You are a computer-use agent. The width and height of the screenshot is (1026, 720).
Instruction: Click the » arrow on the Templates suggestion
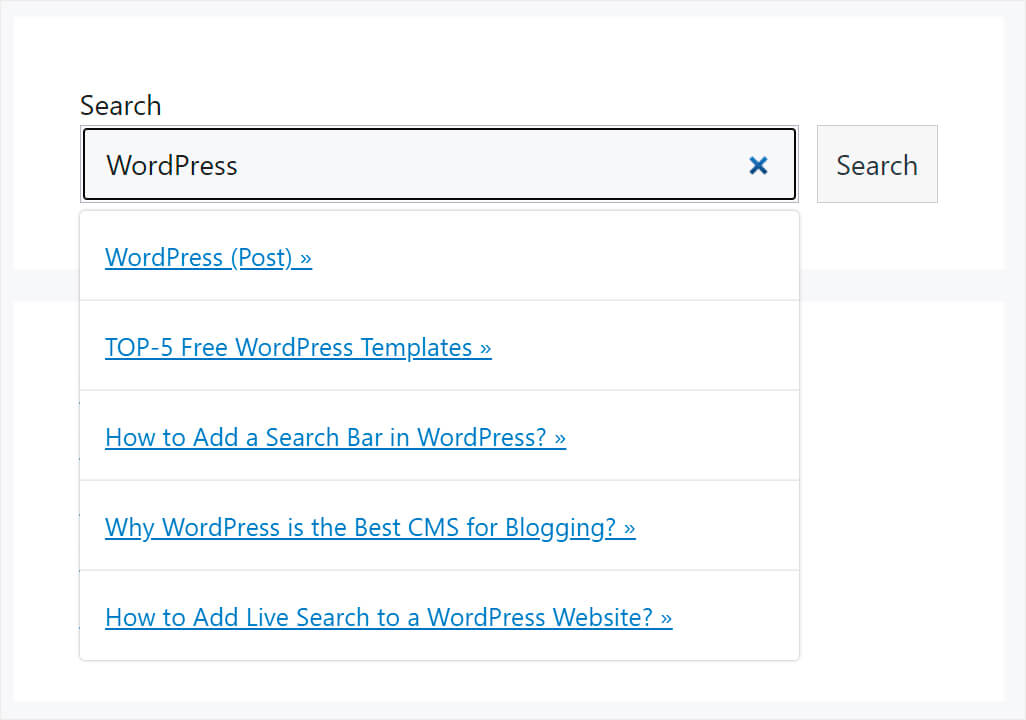(486, 347)
